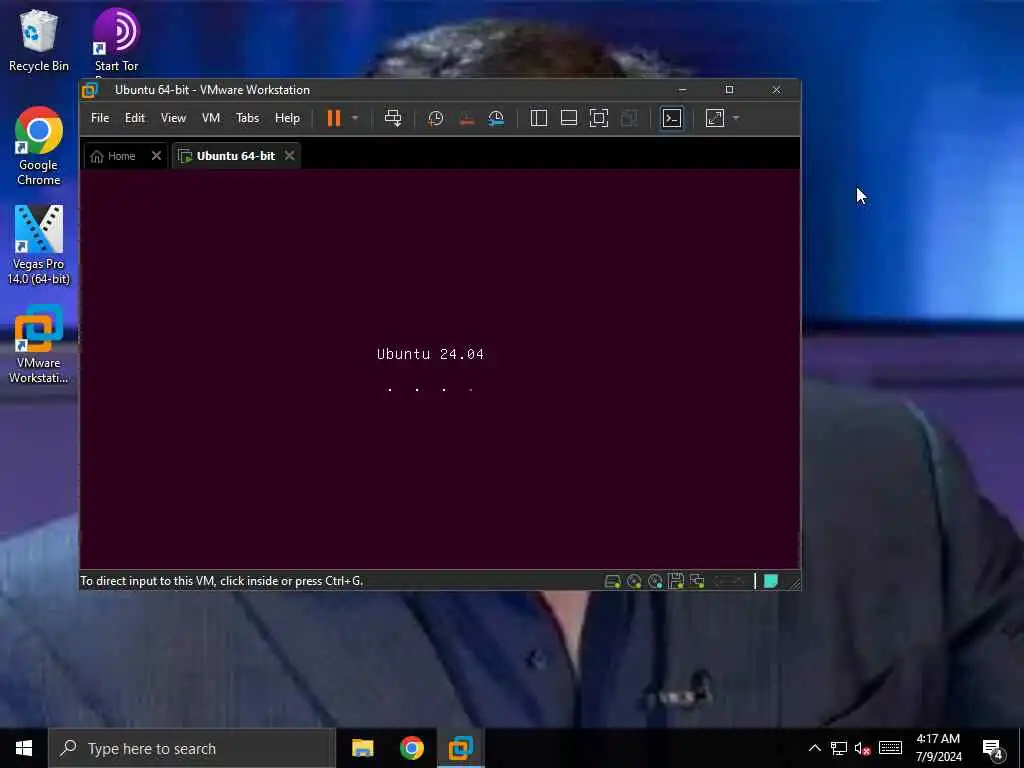The image size is (1024, 768).
Task: Take a snapshot of this virtual machine
Action: tap(436, 118)
